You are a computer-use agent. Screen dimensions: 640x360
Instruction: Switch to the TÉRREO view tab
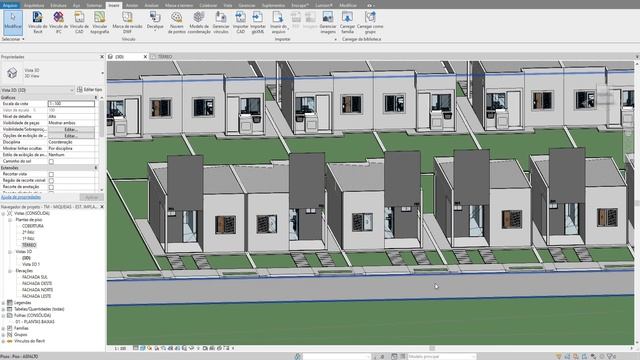(x=165, y=57)
